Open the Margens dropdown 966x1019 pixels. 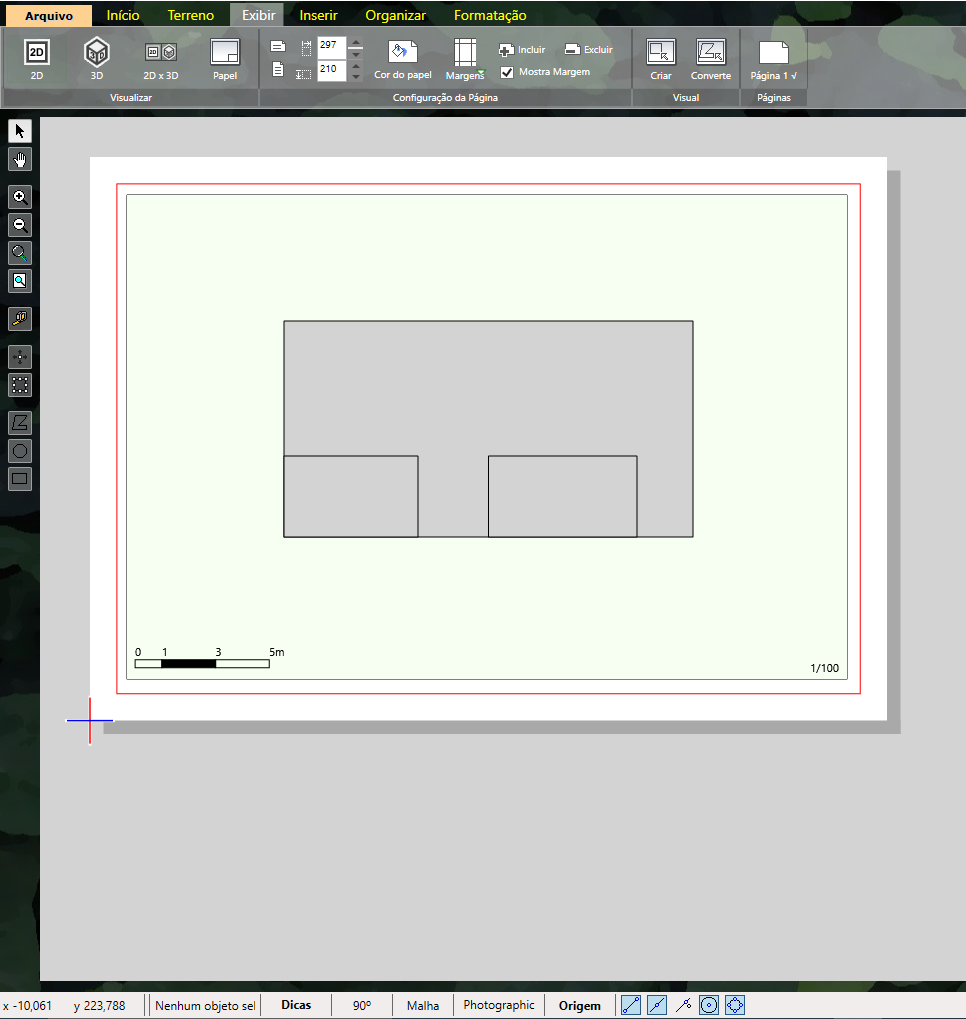465,59
